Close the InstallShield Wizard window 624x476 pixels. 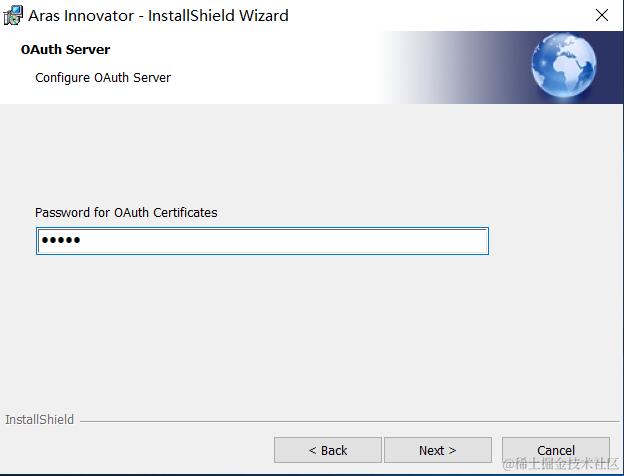coord(602,16)
